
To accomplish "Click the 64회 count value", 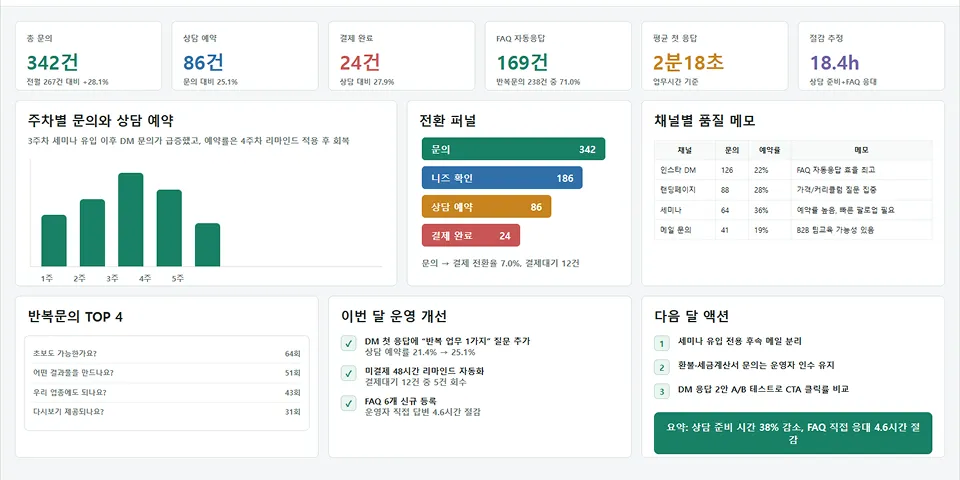I will [x=293, y=353].
